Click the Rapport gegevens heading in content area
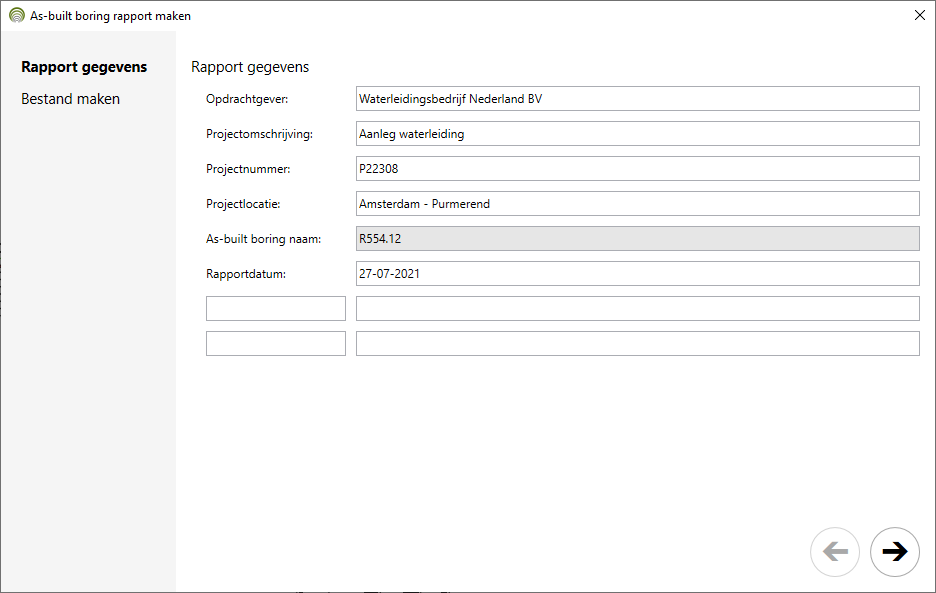This screenshot has width=936, height=593. point(250,67)
